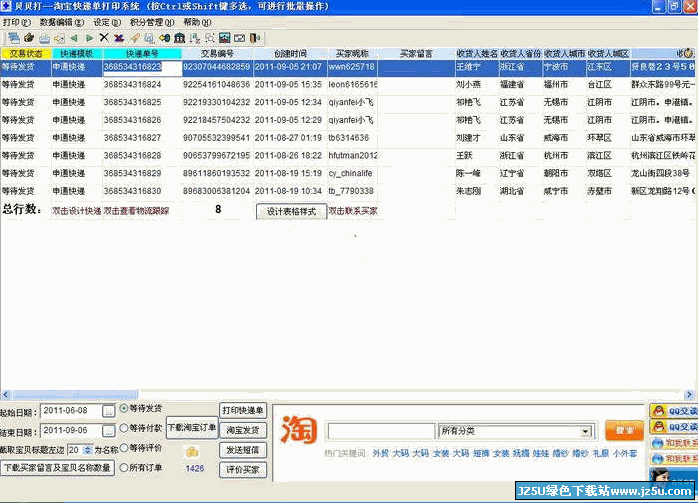Open the end date picker button
The image size is (698, 503).
(108, 429)
